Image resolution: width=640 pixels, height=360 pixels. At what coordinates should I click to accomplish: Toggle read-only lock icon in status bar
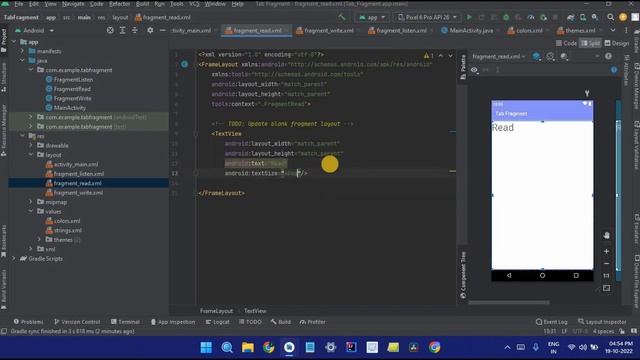point(622,331)
